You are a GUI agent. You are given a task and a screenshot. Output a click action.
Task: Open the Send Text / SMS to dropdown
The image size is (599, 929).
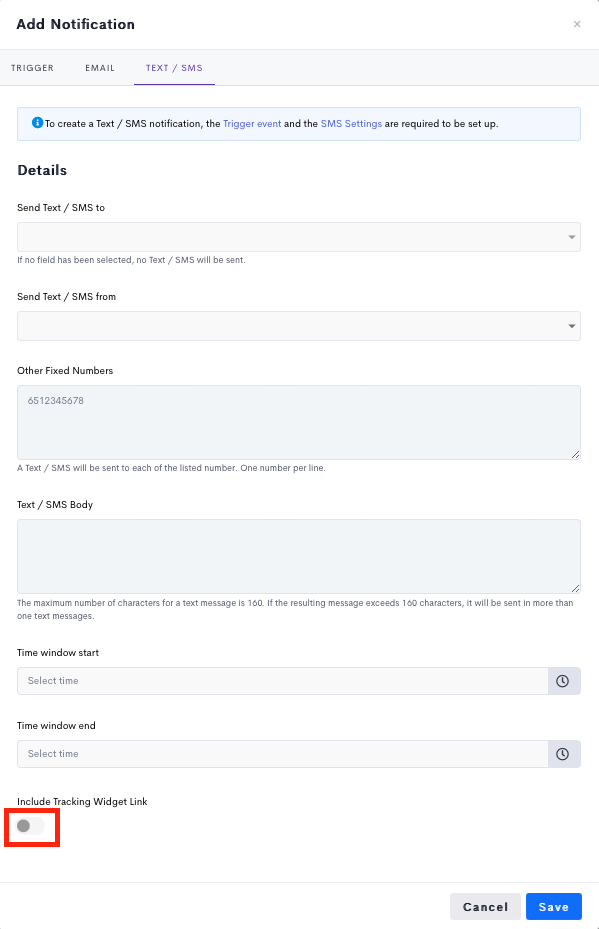[x=299, y=237]
